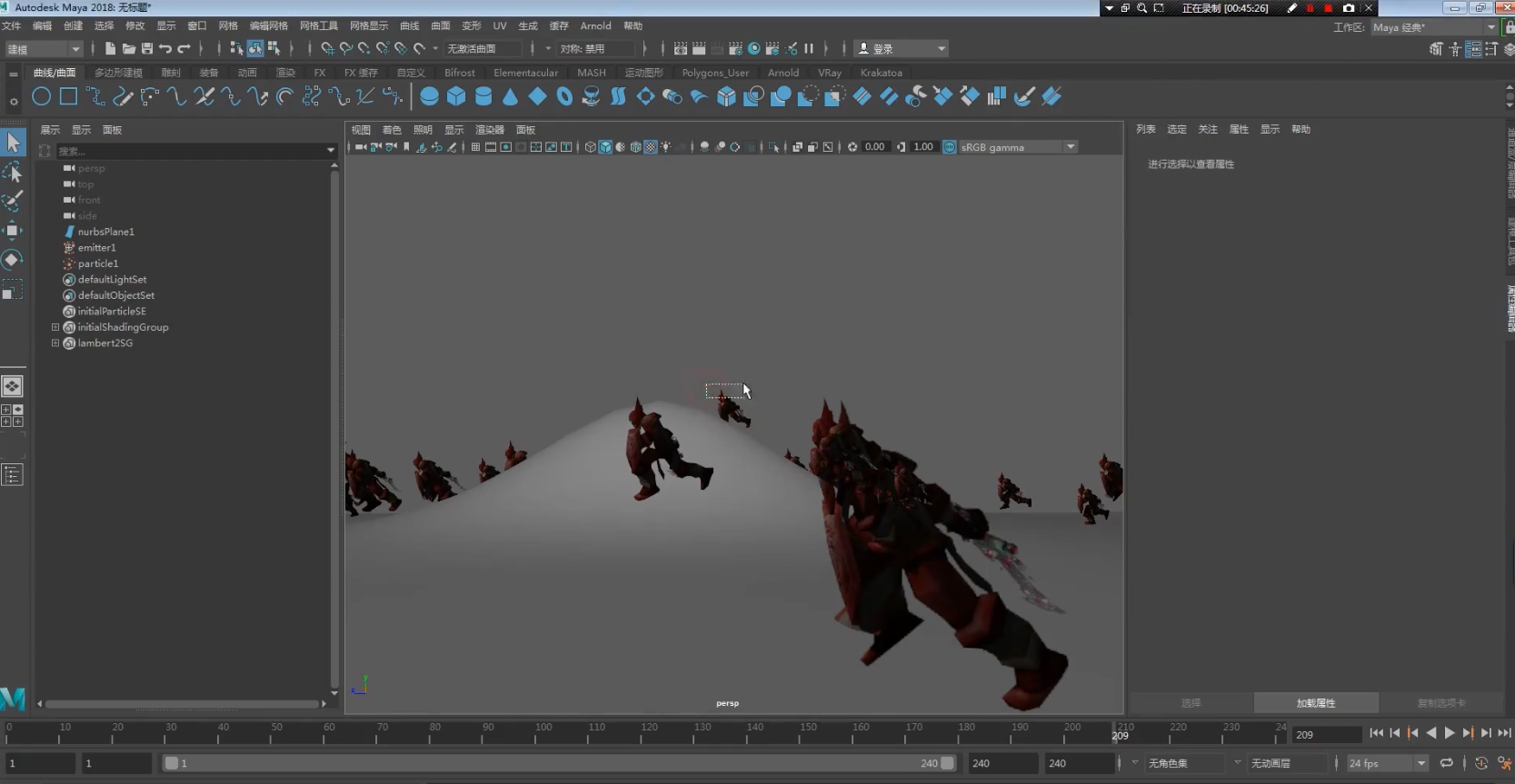This screenshot has width=1515, height=784.
Task: Open the UV menu in menu bar
Action: [500, 25]
